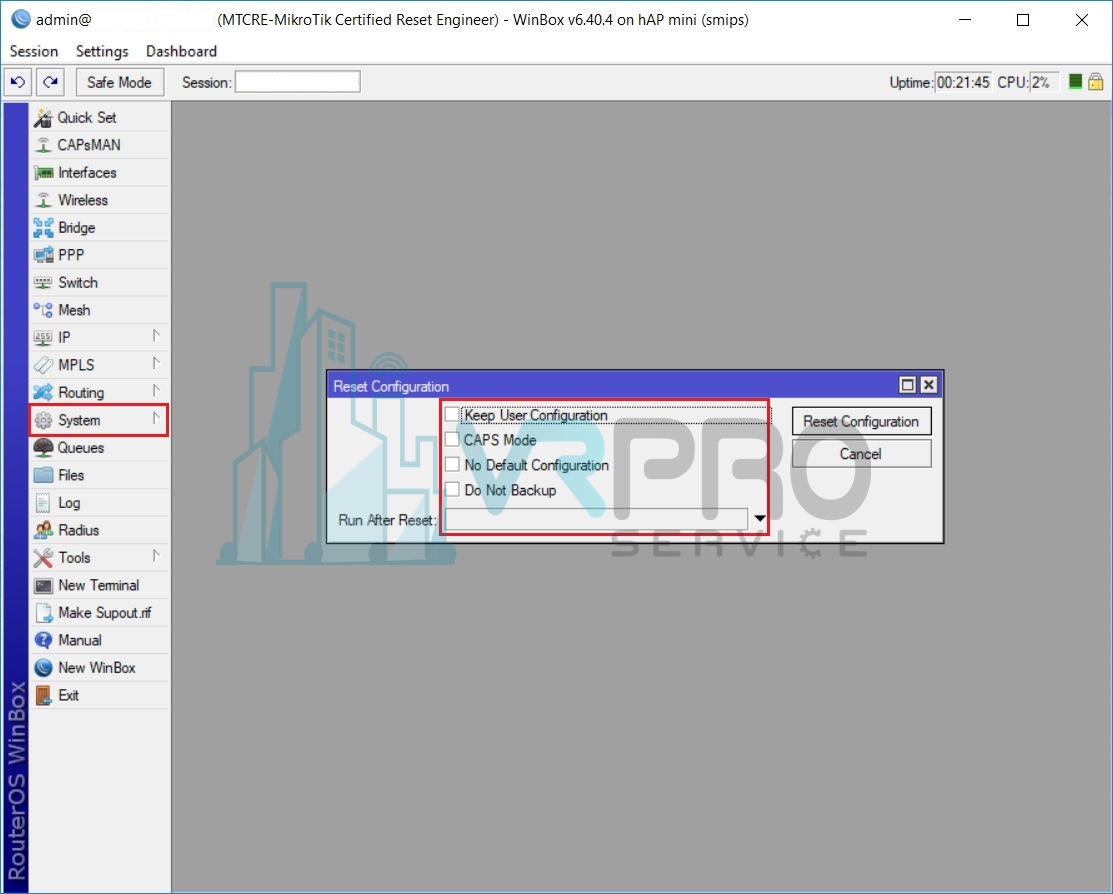The width and height of the screenshot is (1113, 894).
Task: Click the Redo arrow icon in toolbar
Action: pyautogui.click(x=50, y=82)
